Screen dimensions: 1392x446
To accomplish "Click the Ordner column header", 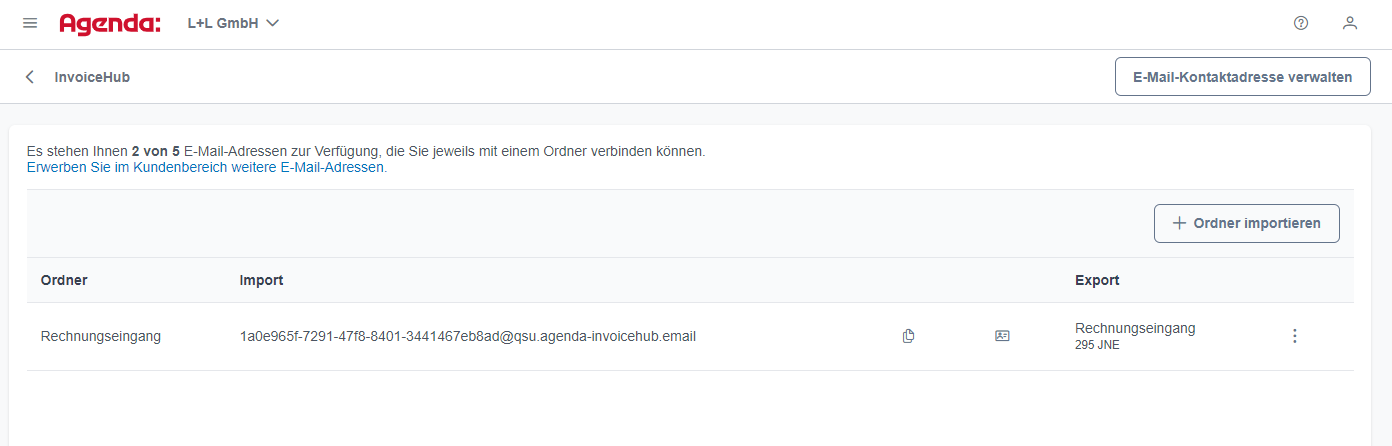I will click(64, 280).
